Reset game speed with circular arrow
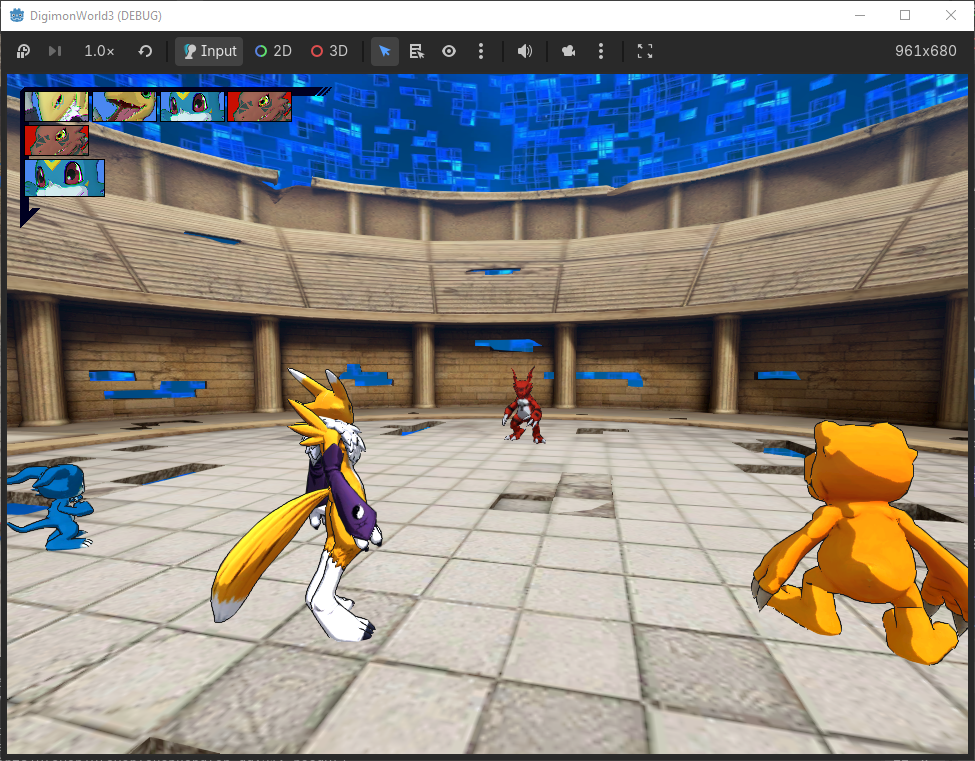Screen dimensions: 975x761 [145, 51]
